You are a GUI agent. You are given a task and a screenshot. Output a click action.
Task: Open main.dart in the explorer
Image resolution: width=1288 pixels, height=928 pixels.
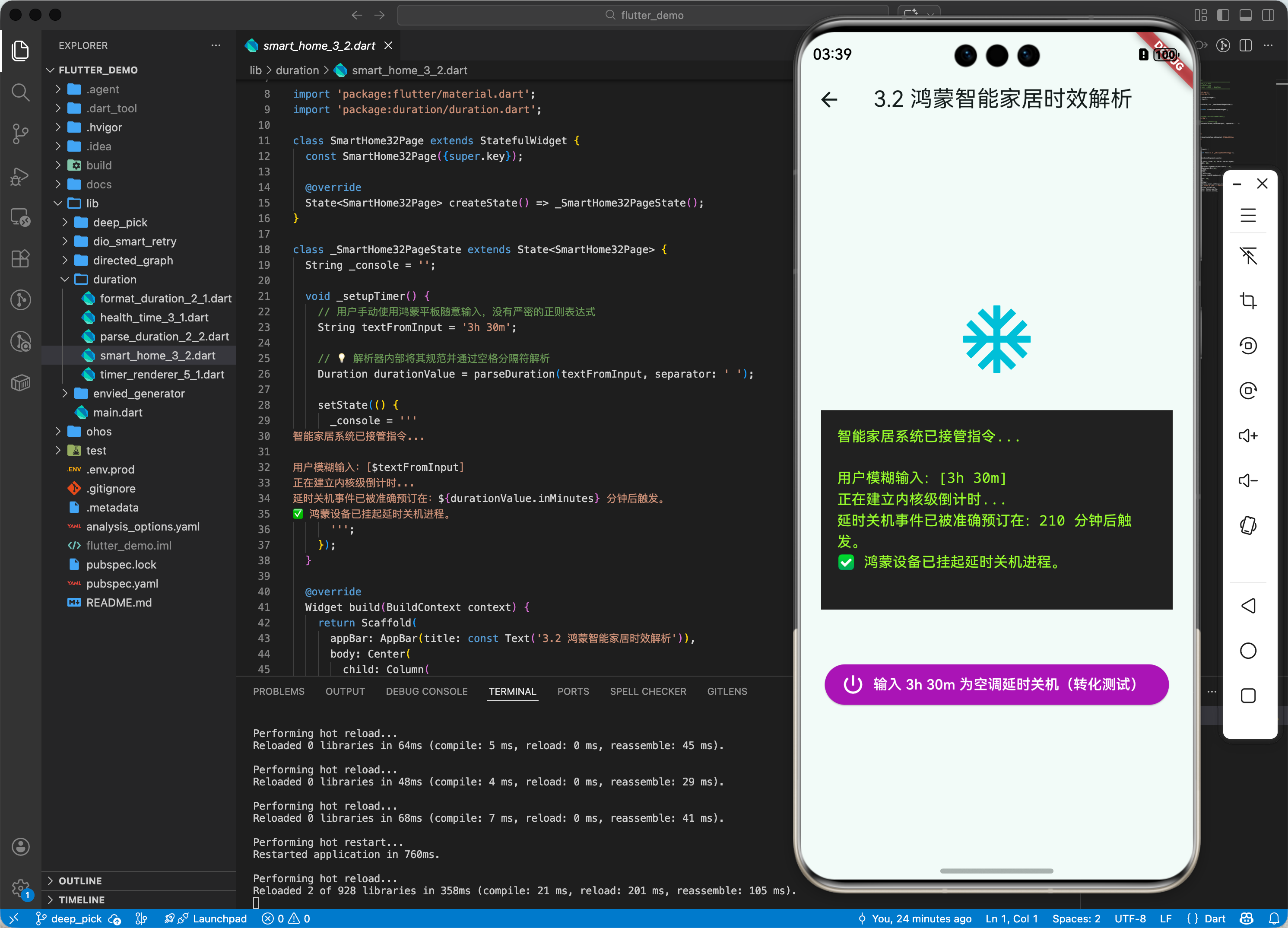117,412
